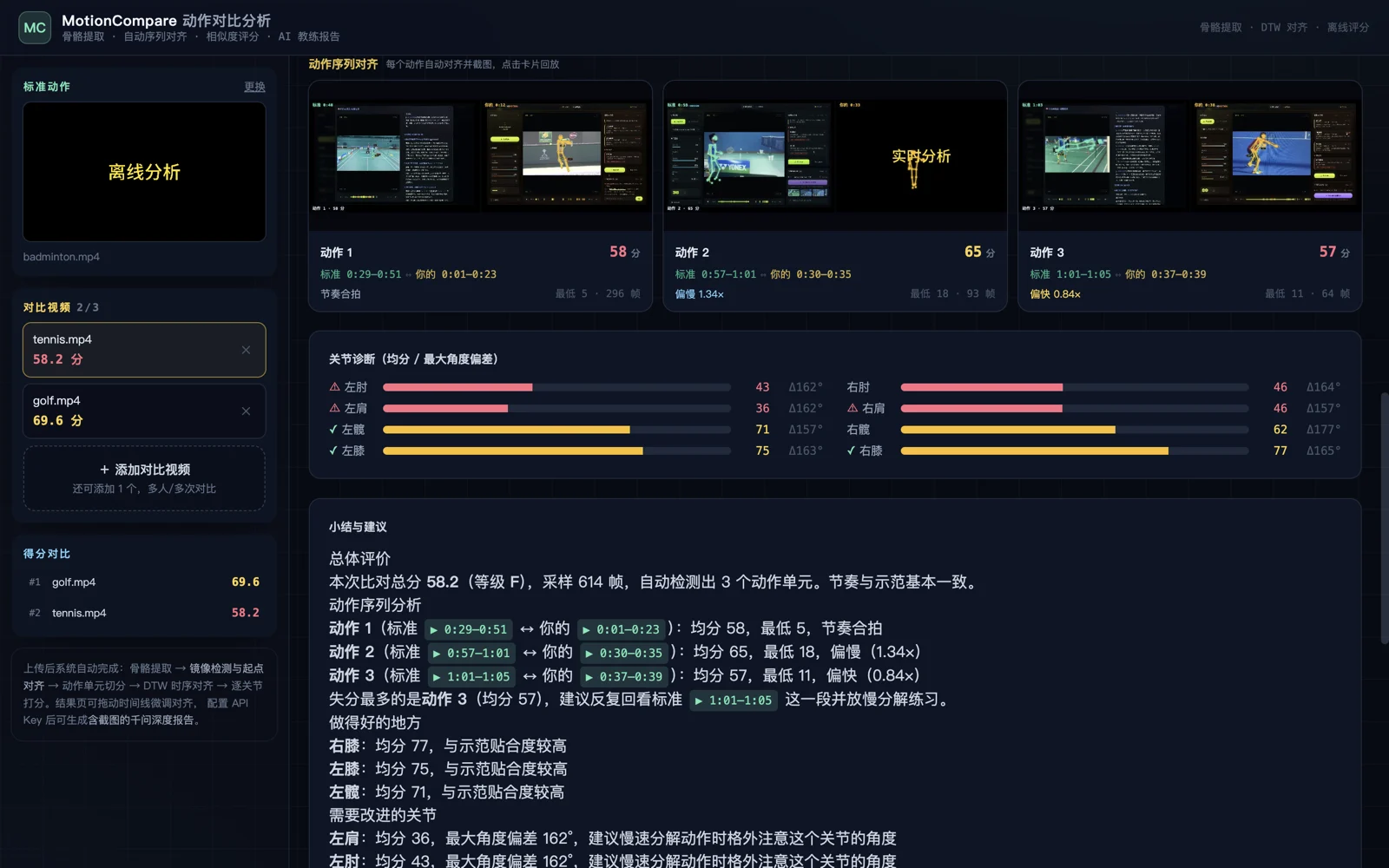Play standard clip 1:01–1:05 chip in 动作 3 line

[x=471, y=676]
